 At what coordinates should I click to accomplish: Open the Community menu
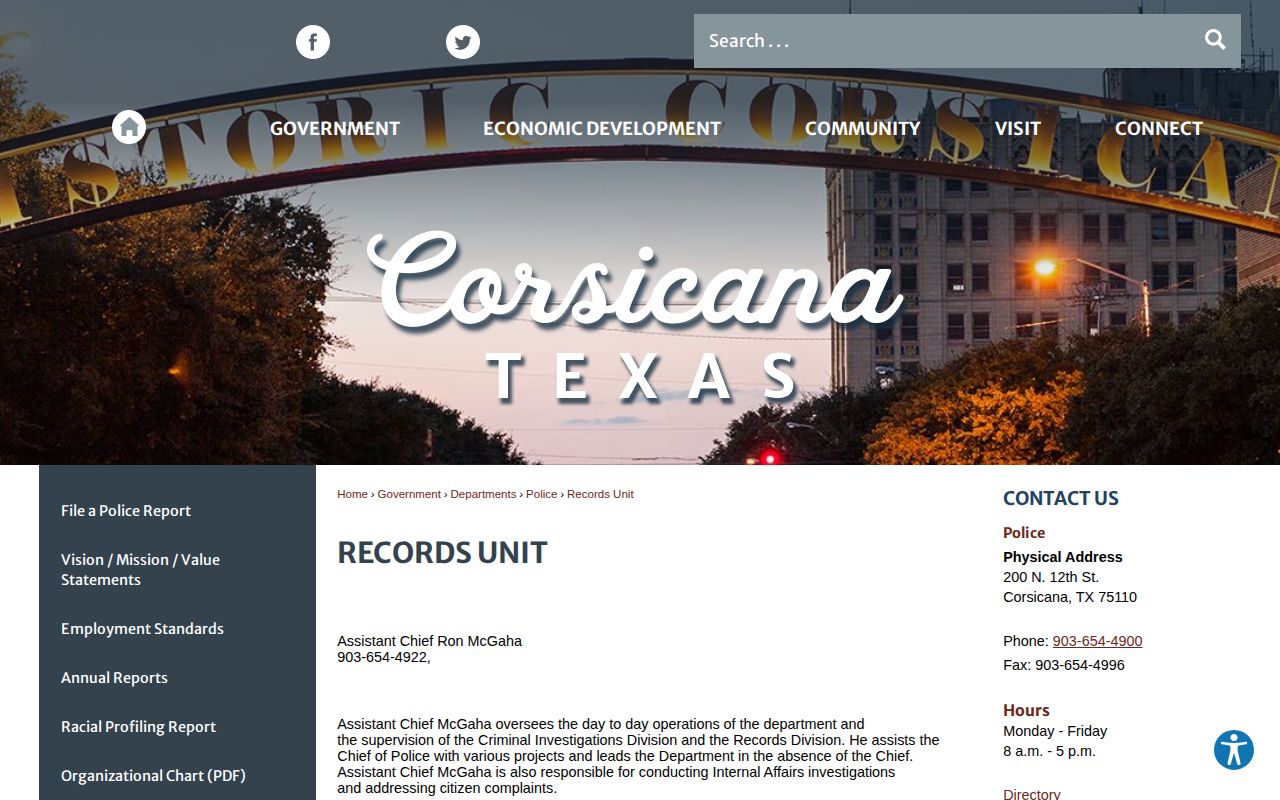862,128
